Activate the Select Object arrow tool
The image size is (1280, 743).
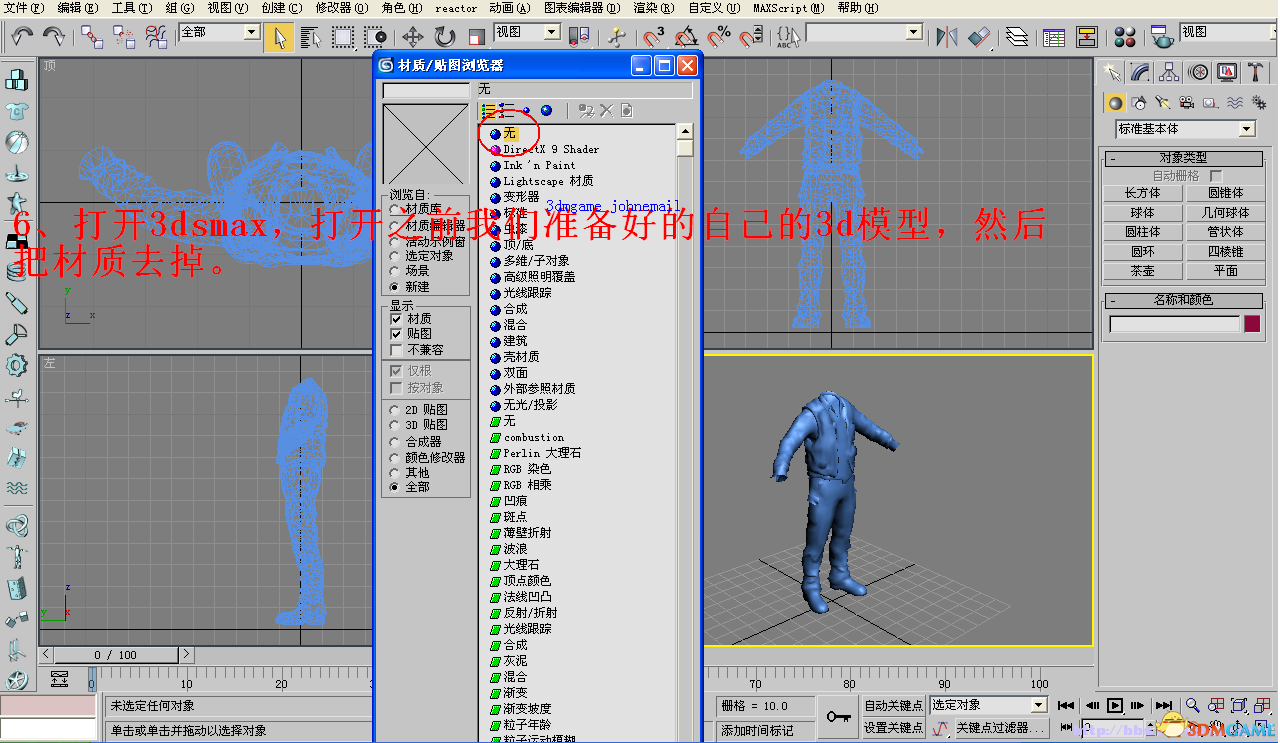coord(280,37)
